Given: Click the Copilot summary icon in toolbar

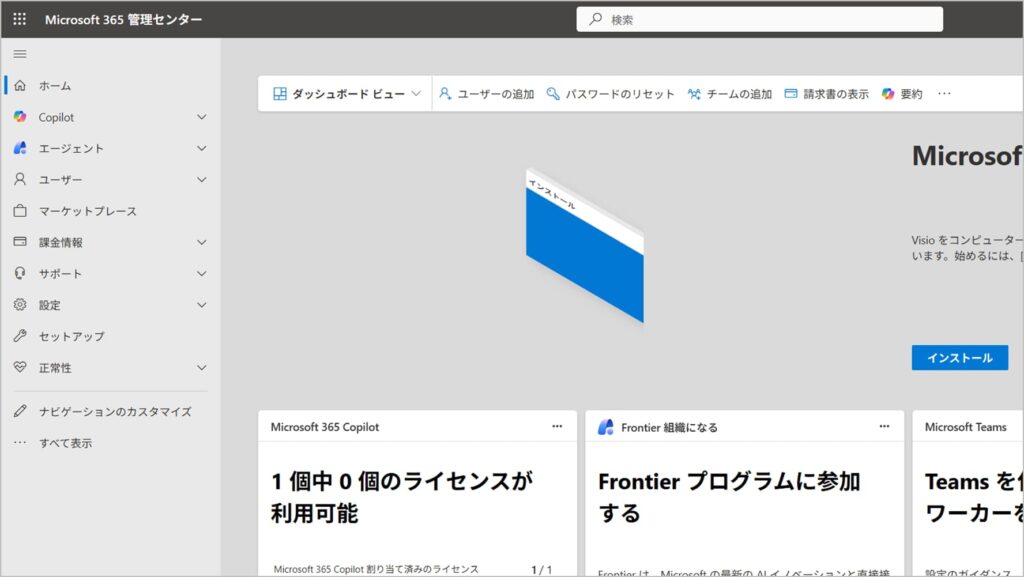Looking at the screenshot, I should point(888,94).
